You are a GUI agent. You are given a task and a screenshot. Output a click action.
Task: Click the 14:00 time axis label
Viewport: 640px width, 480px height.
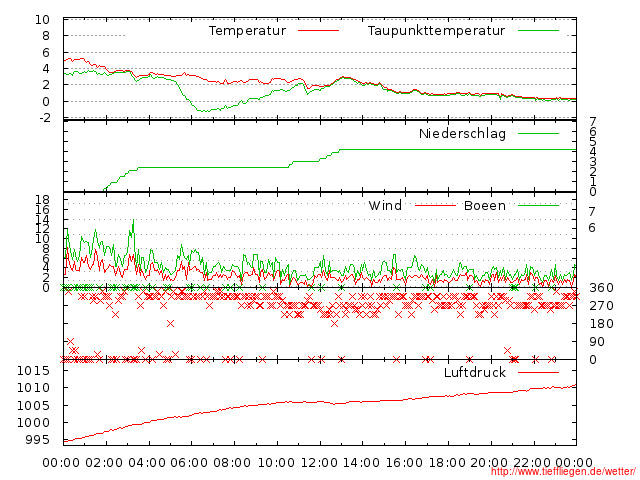tap(362, 463)
